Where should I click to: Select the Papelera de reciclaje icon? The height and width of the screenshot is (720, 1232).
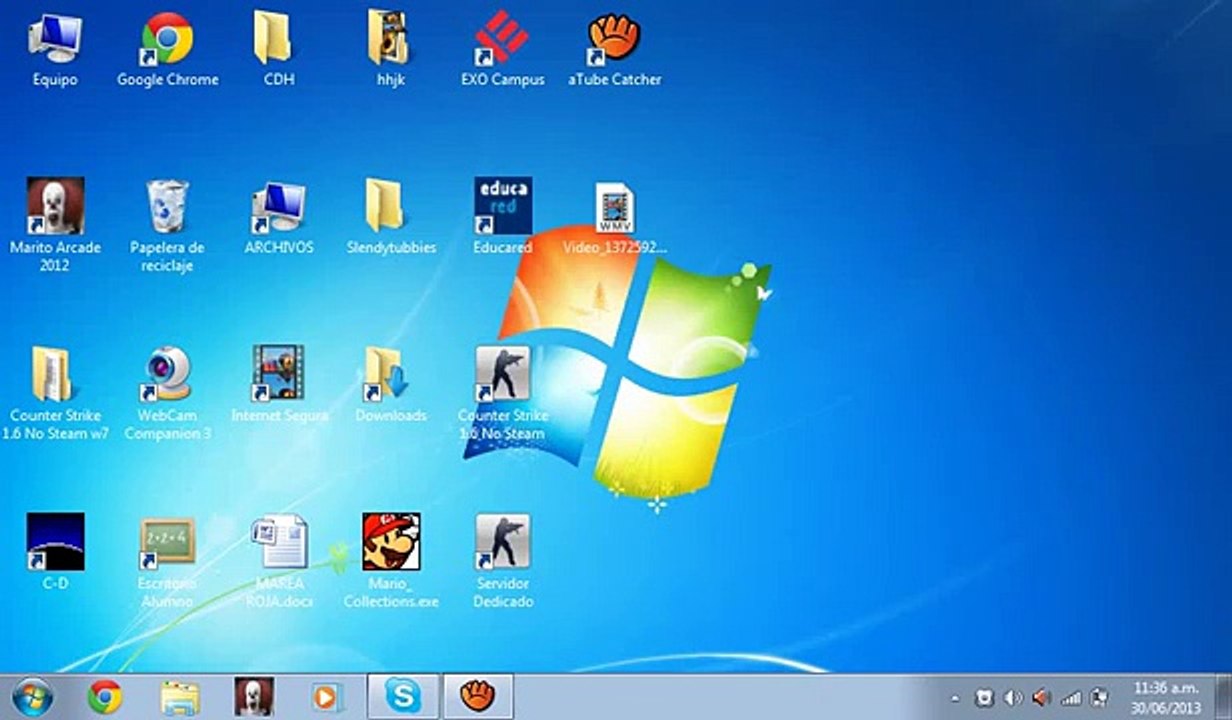coord(167,226)
